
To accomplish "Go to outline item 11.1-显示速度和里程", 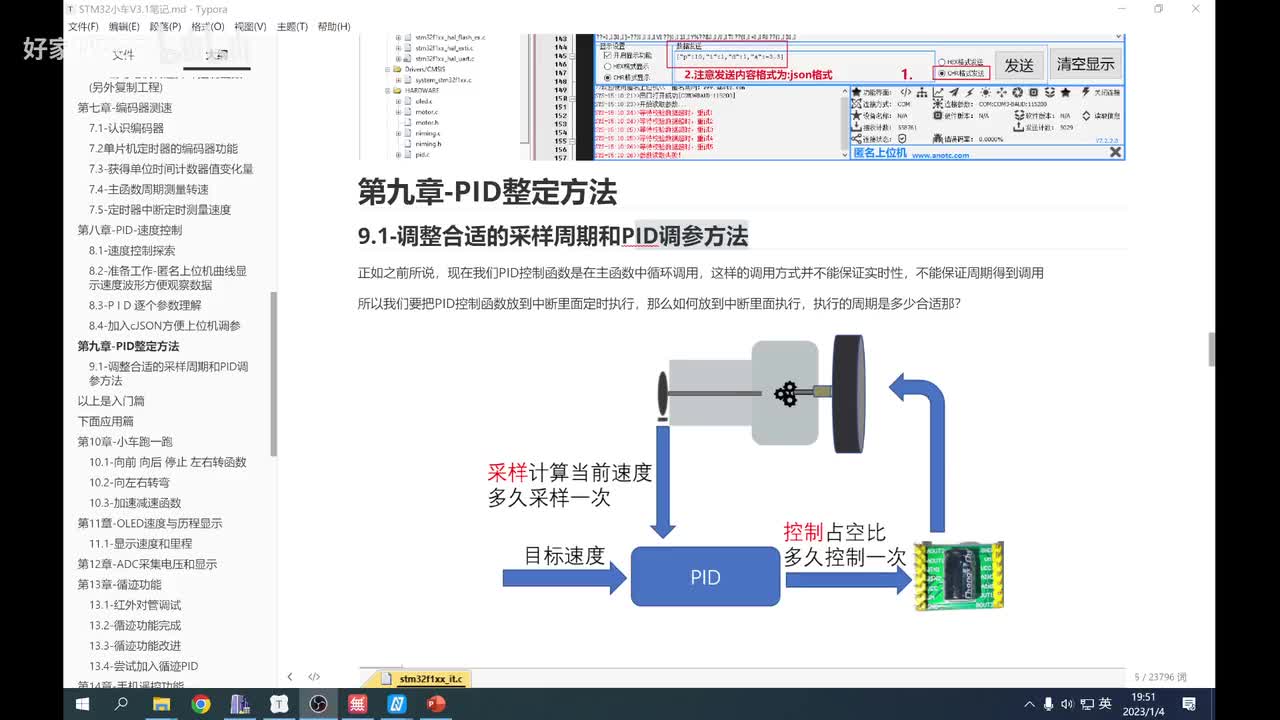I will (140, 543).
